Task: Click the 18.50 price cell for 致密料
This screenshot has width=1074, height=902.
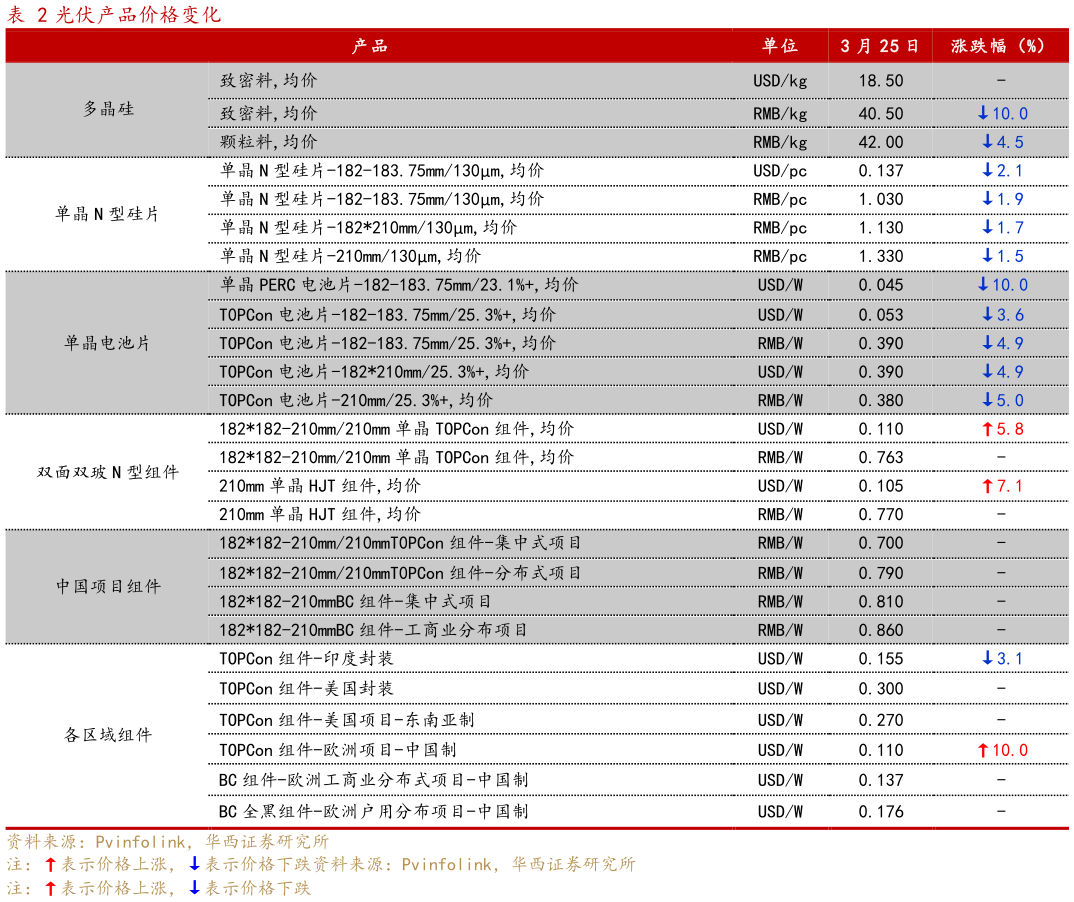Action: [880, 81]
